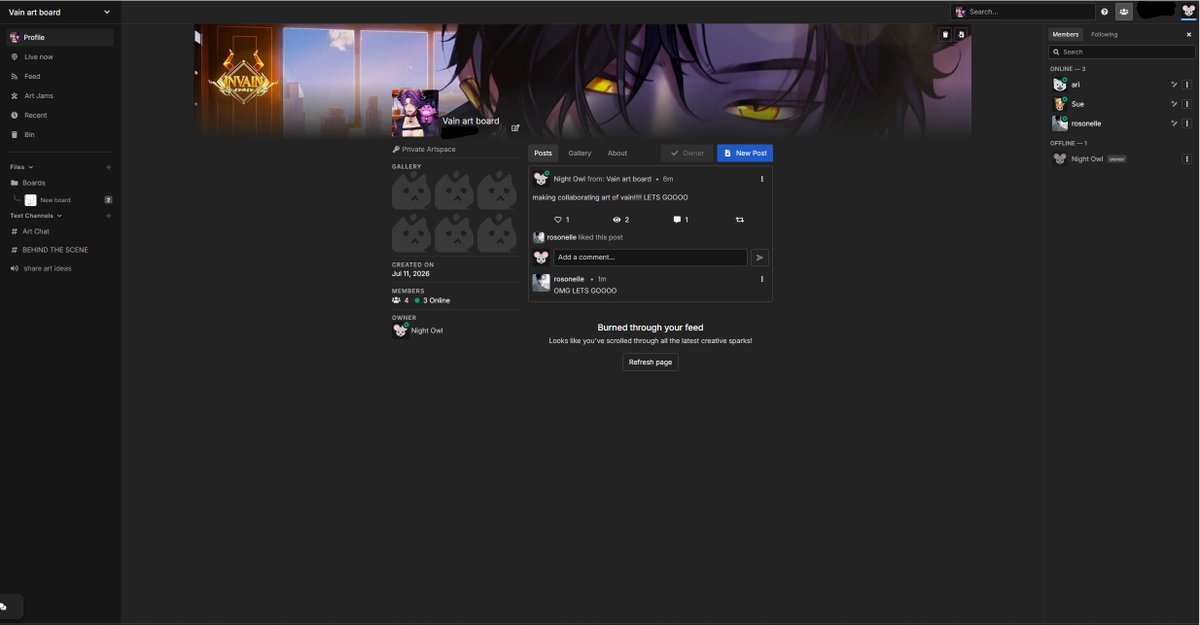Screen dimensions: 1200x625
Task: Click the Private Artspace label
Action: [x=424, y=149]
